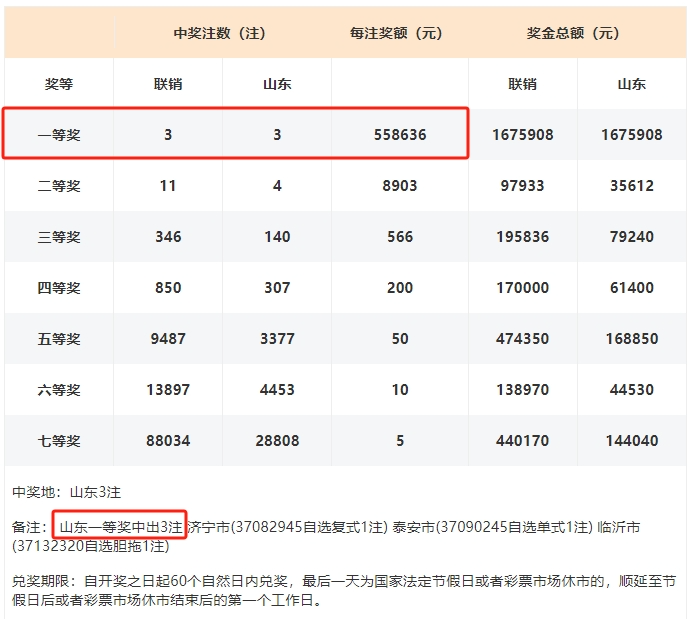
Task: Click the second prize amount 8903
Action: coord(400,186)
